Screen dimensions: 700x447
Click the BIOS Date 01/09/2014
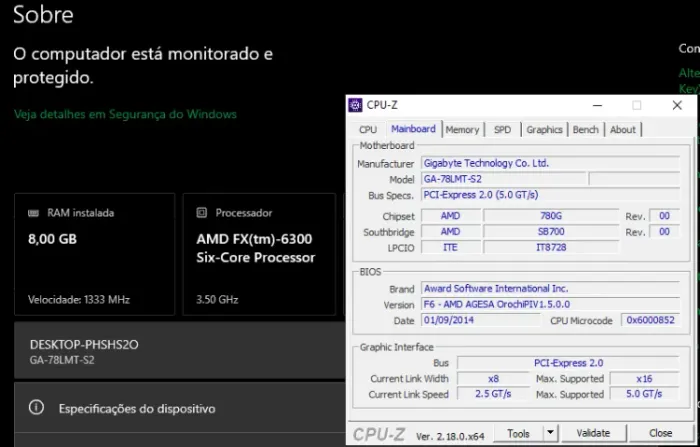point(480,320)
